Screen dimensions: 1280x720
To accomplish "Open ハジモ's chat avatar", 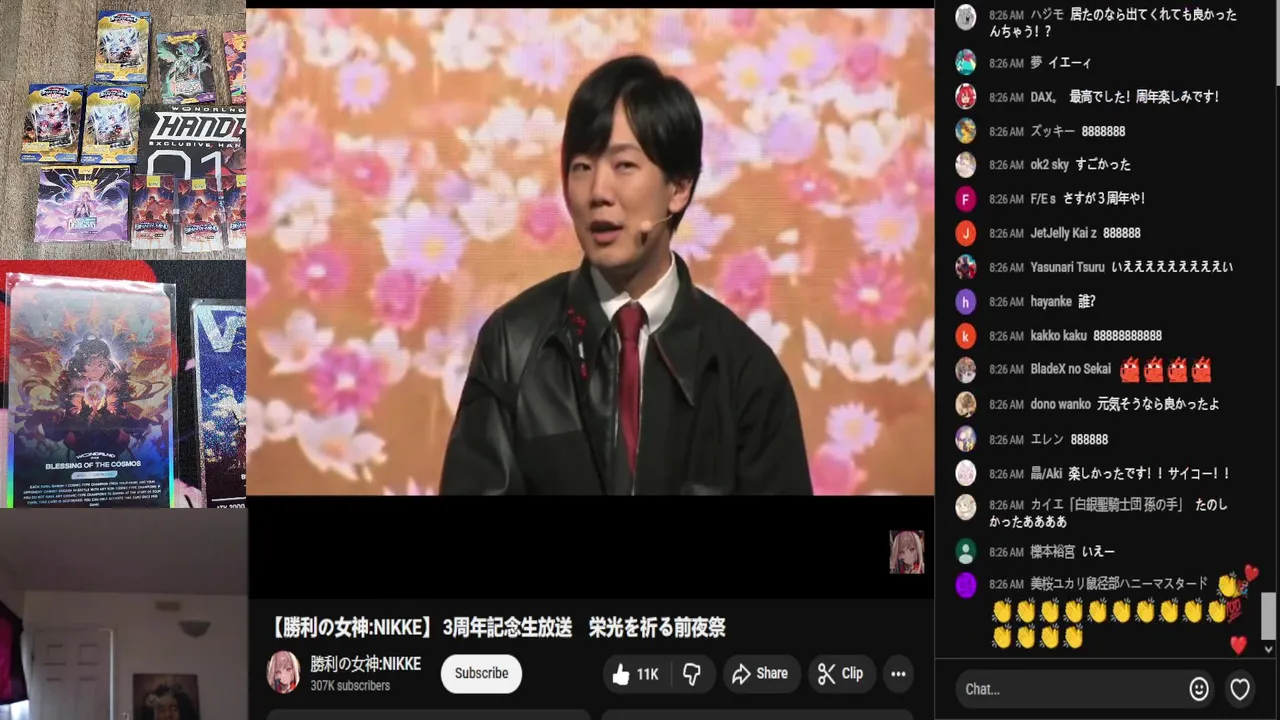I will tap(965, 17).
